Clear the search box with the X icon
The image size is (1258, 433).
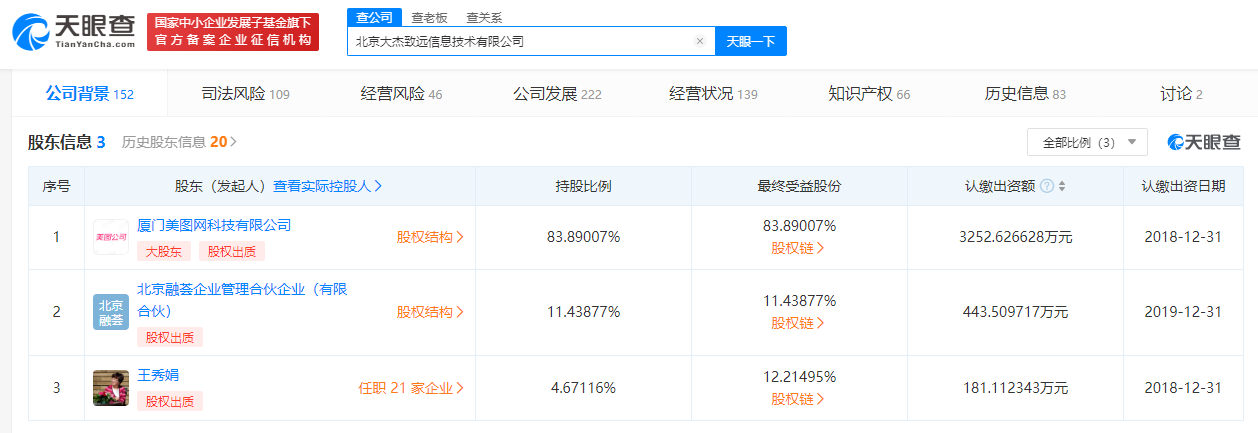pos(700,42)
